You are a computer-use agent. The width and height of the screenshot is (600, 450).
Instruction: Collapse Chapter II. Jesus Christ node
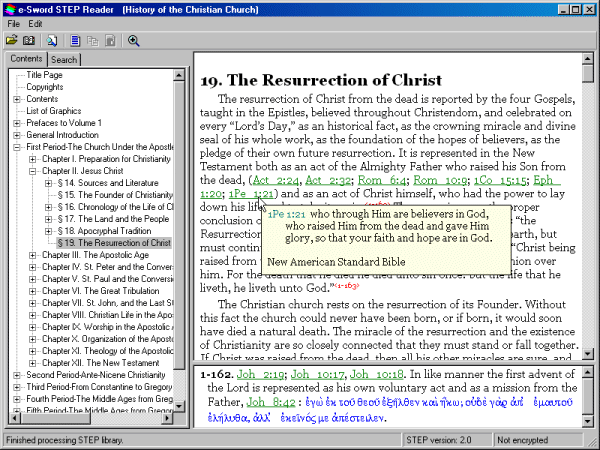click(x=33, y=171)
